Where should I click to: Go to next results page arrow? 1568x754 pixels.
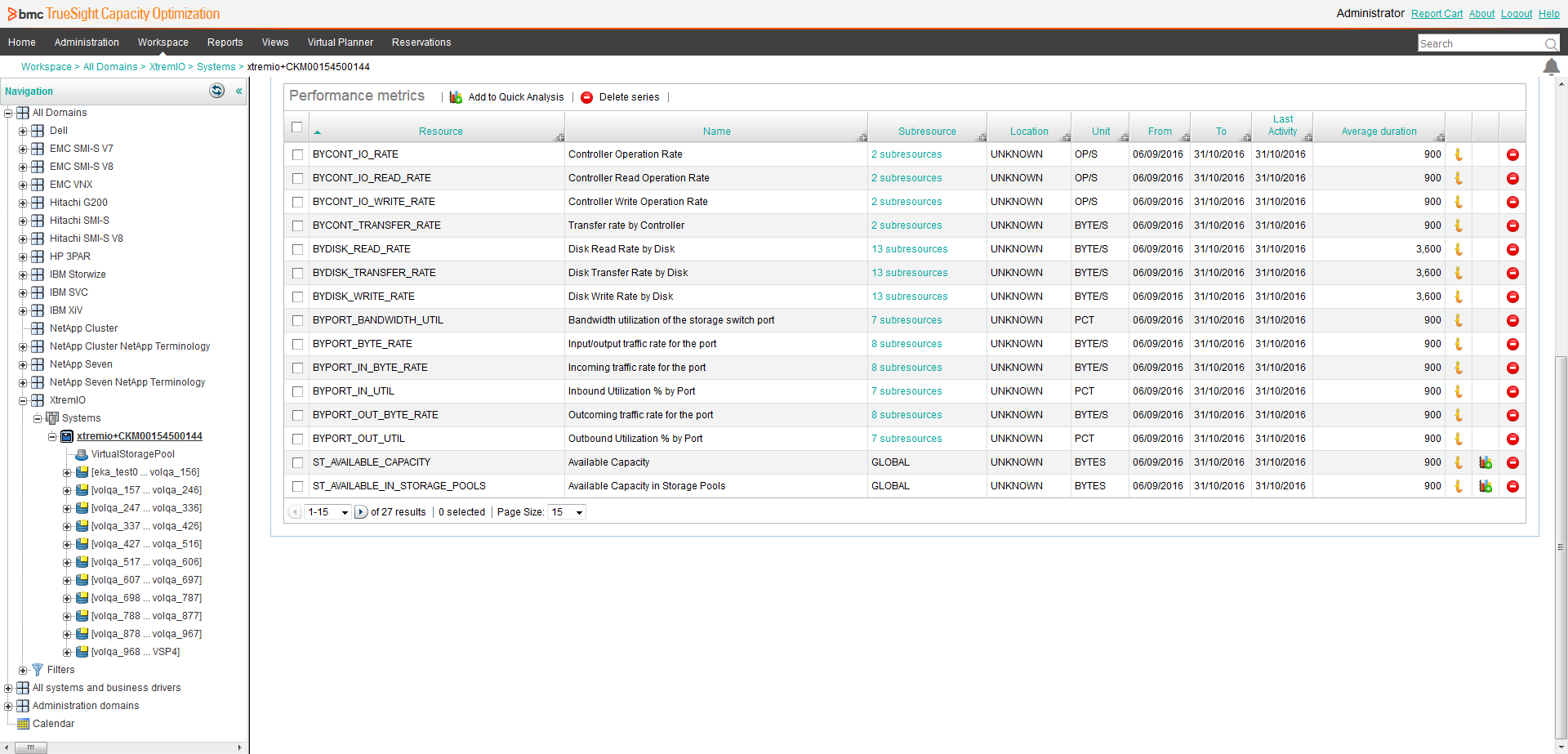(361, 512)
